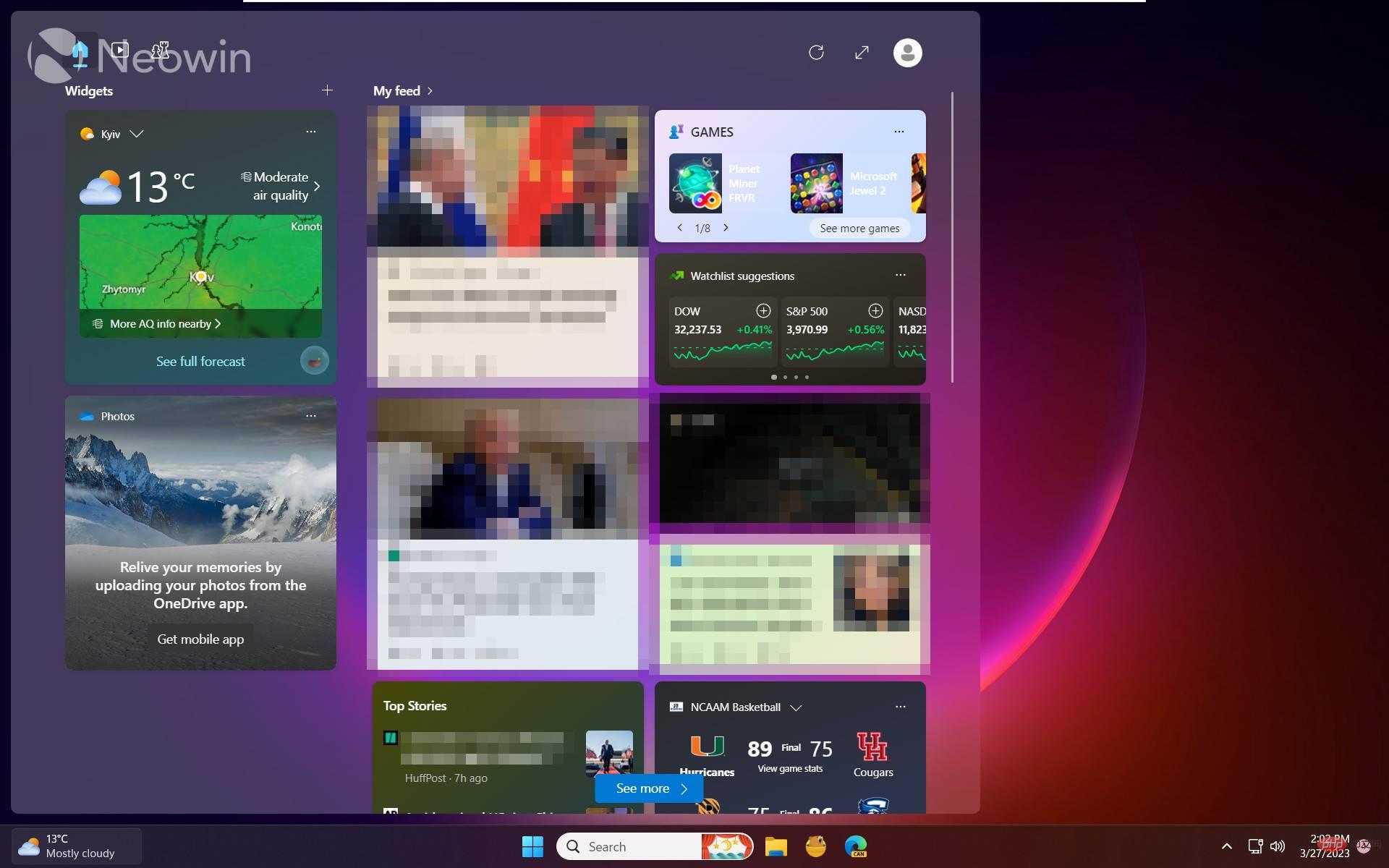Viewport: 1389px width, 868px height.
Task: Click the refresh button in widgets panel
Action: (x=816, y=52)
